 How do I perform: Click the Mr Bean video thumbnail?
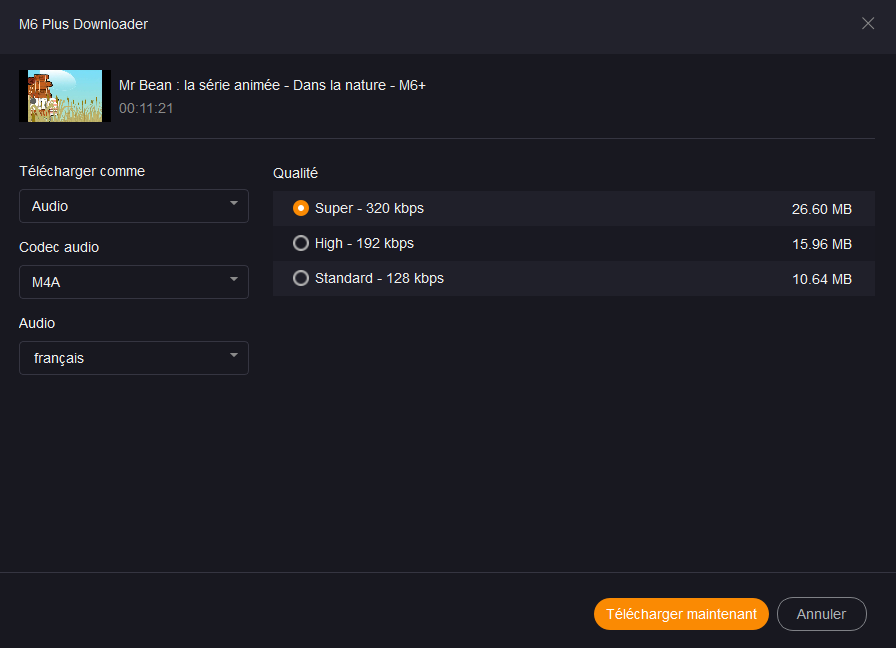[x=61, y=96]
